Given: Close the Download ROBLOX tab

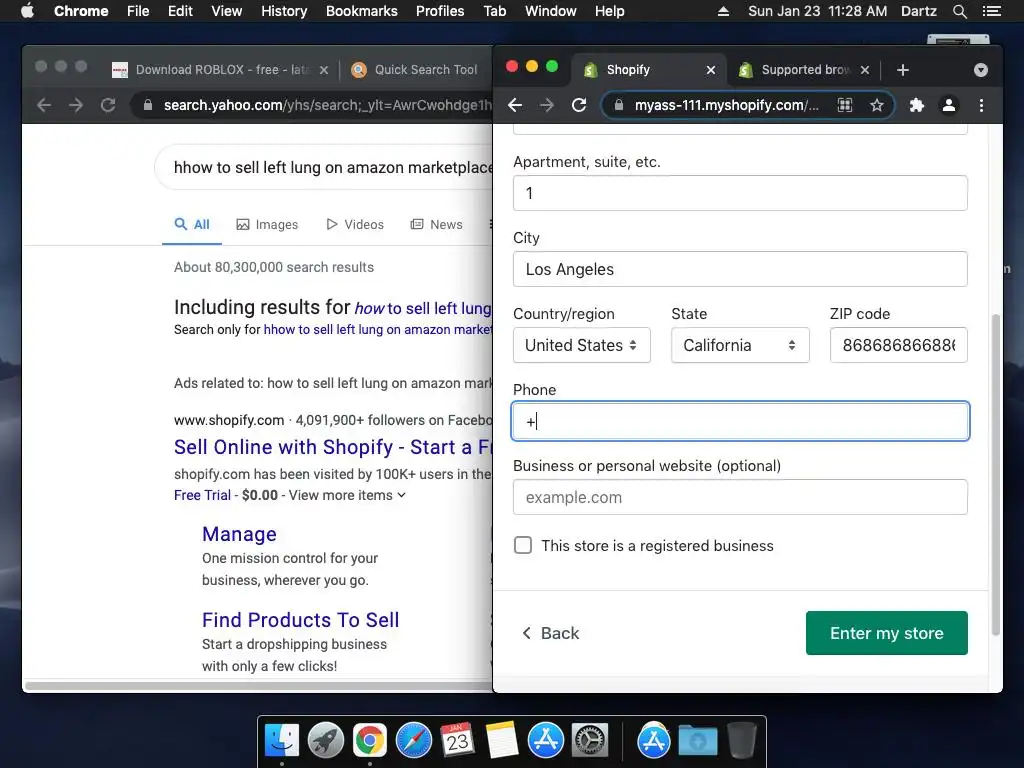Looking at the screenshot, I should point(323,70).
